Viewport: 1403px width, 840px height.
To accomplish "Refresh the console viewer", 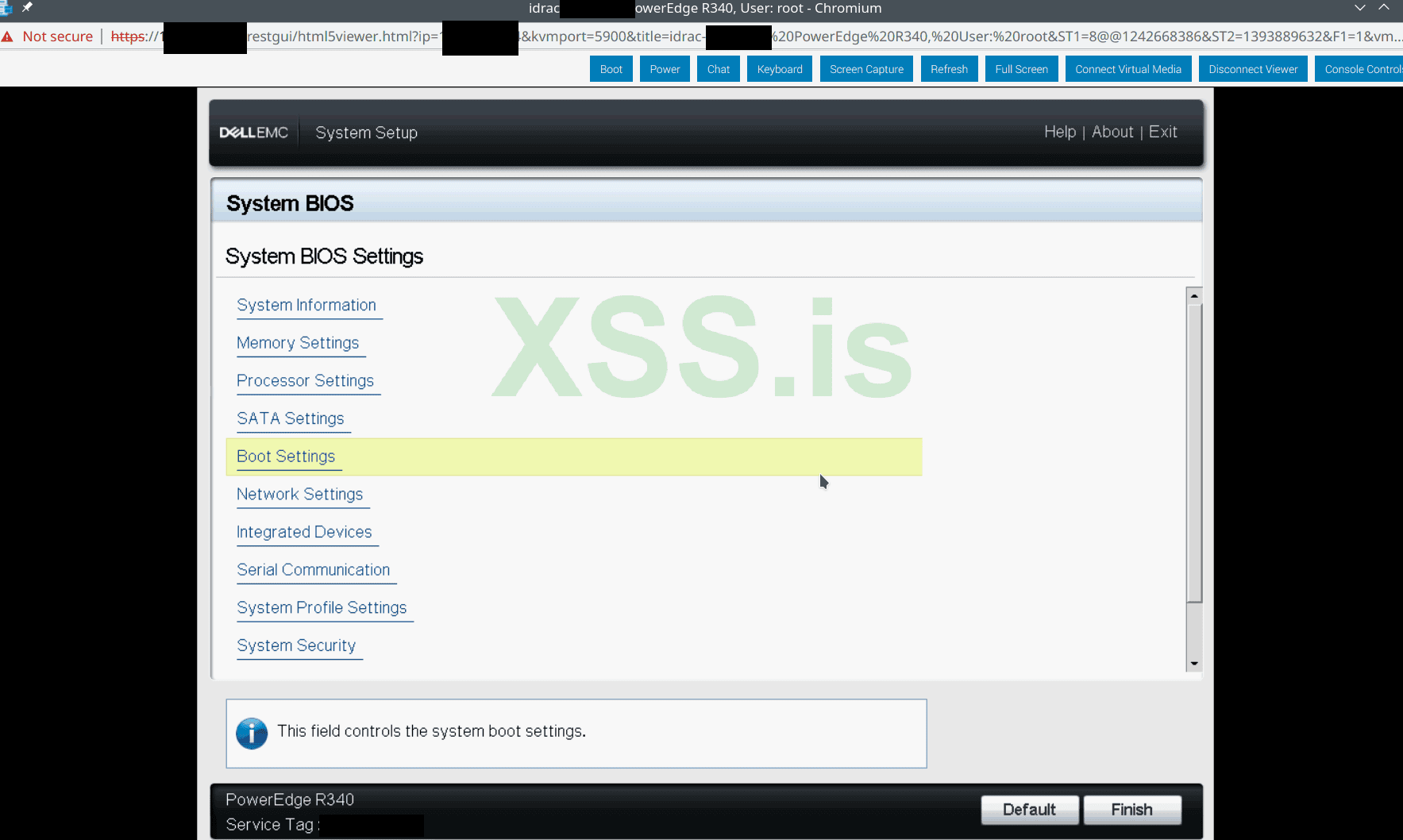I will click(949, 68).
